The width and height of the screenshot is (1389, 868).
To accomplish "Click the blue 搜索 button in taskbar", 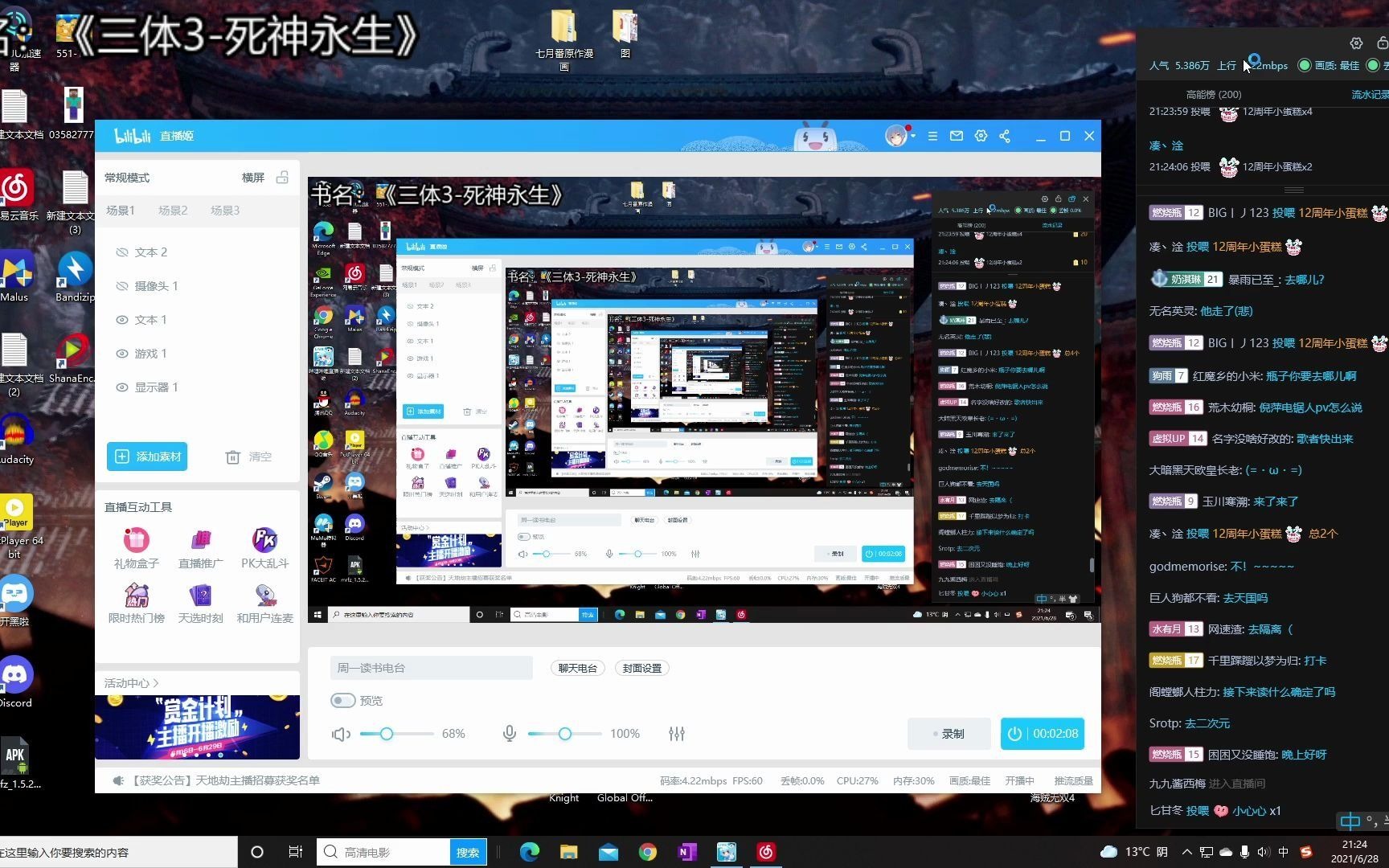I will tap(468, 852).
